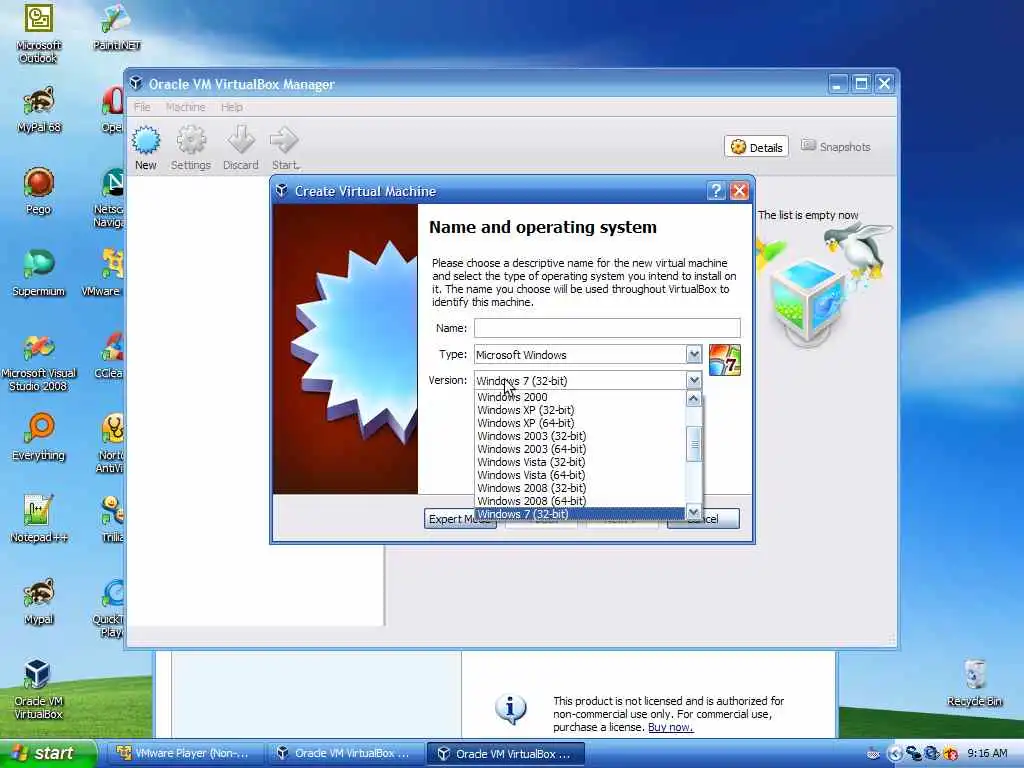Minimize the VirtualBox Manager window
The width and height of the screenshot is (1024, 768).
(x=838, y=84)
